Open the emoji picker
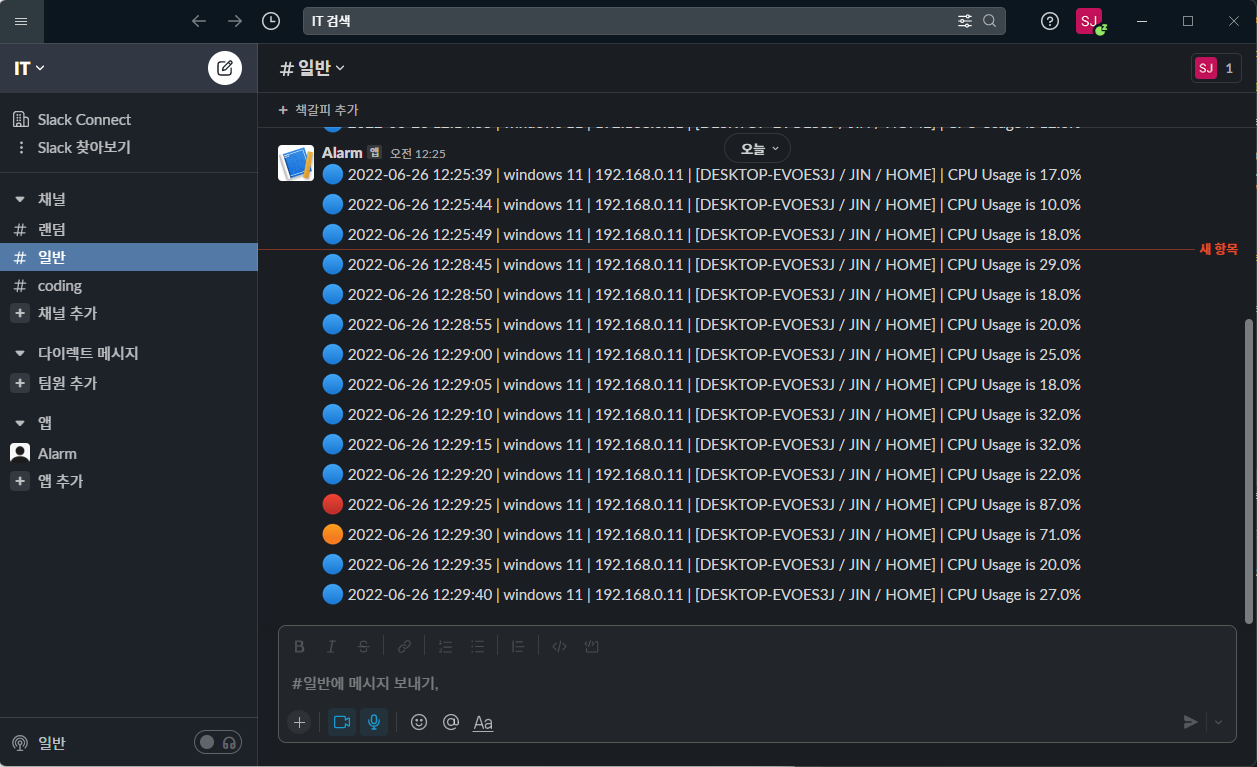The height and width of the screenshot is (767, 1257). click(419, 722)
